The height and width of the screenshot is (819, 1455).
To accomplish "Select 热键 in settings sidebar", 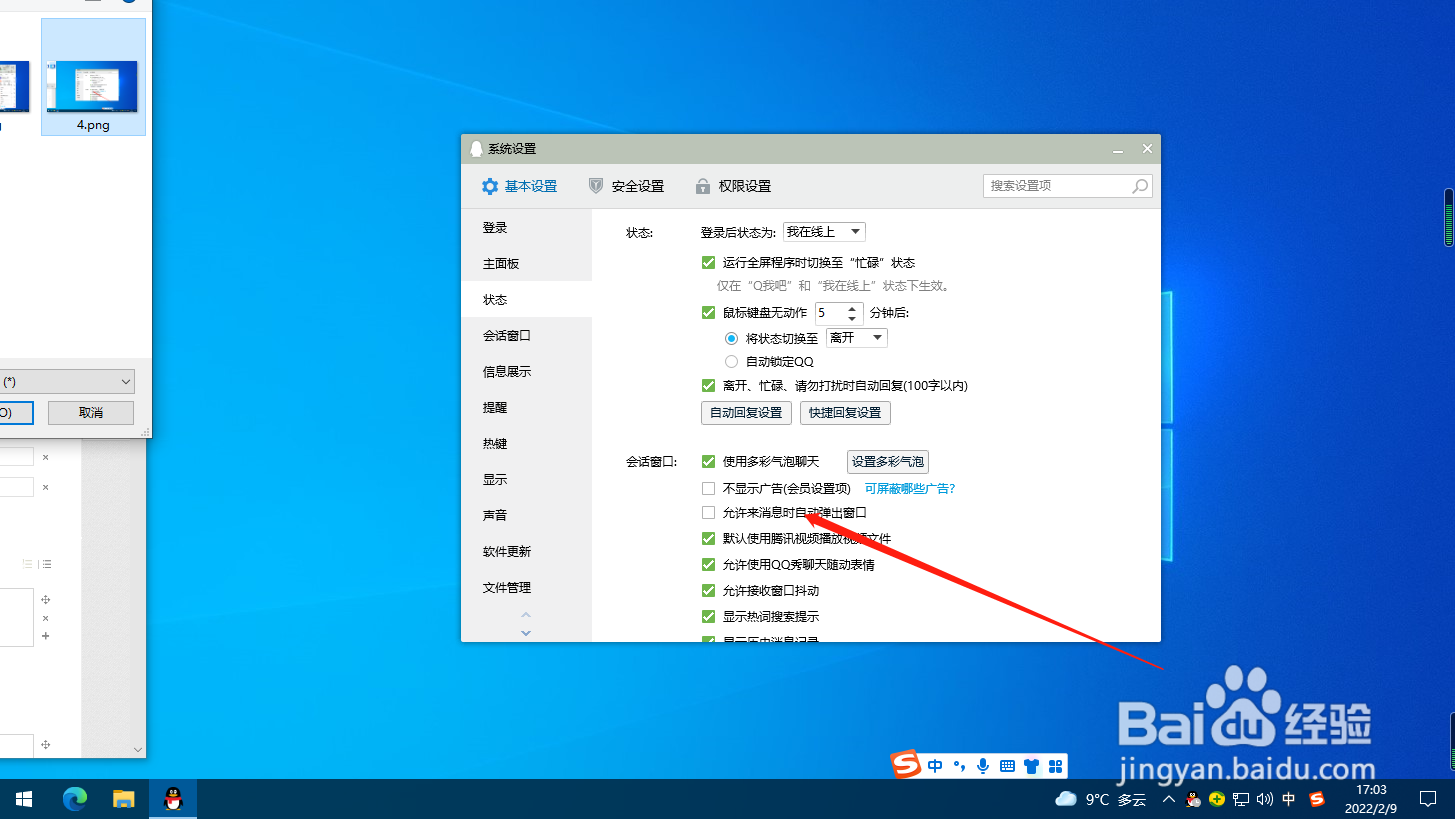I will tap(526, 444).
